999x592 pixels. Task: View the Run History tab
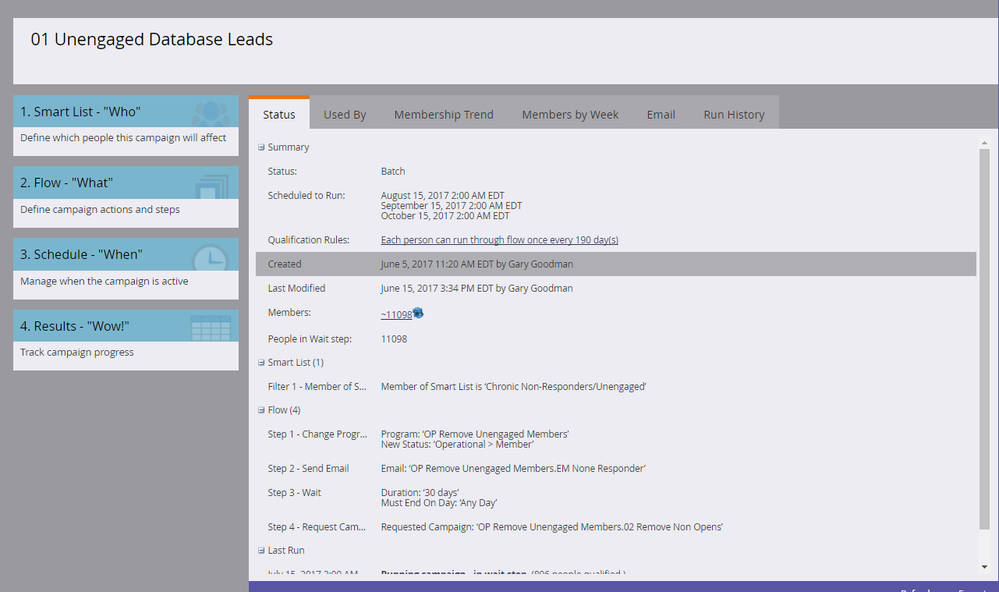coord(734,115)
